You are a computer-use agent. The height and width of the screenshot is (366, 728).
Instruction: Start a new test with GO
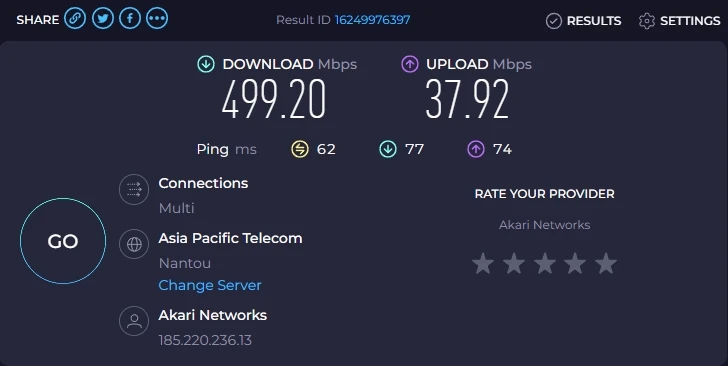pyautogui.click(x=63, y=241)
